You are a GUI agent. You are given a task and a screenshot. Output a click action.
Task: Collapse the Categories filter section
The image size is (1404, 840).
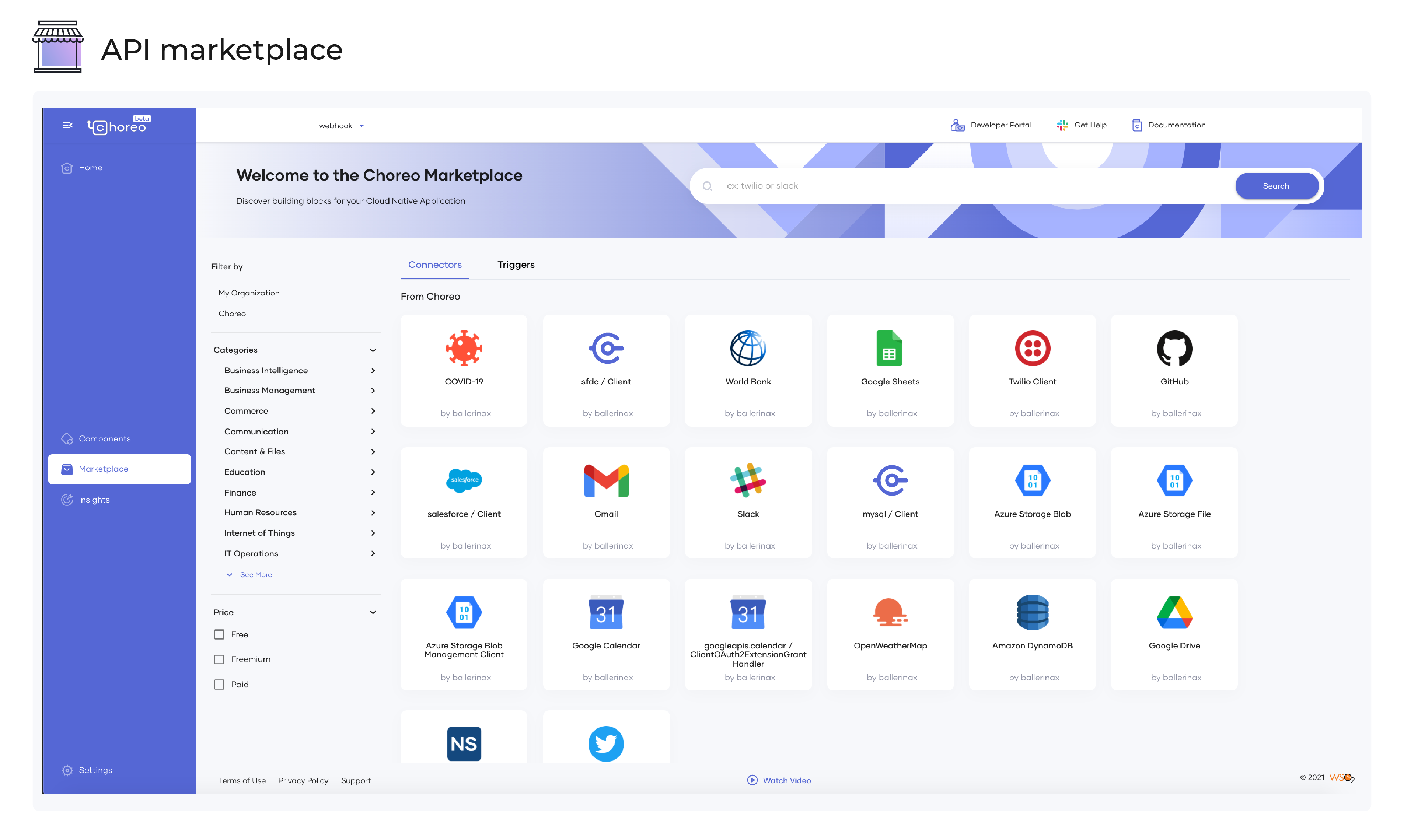coord(373,350)
